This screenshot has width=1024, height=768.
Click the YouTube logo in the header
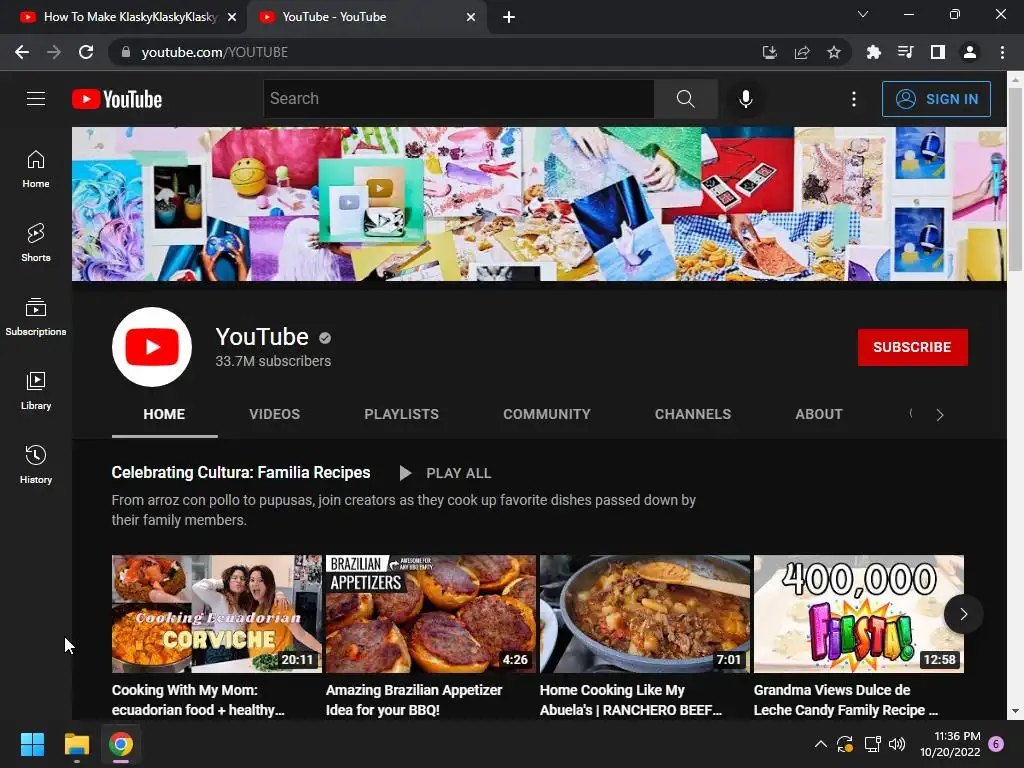click(117, 99)
